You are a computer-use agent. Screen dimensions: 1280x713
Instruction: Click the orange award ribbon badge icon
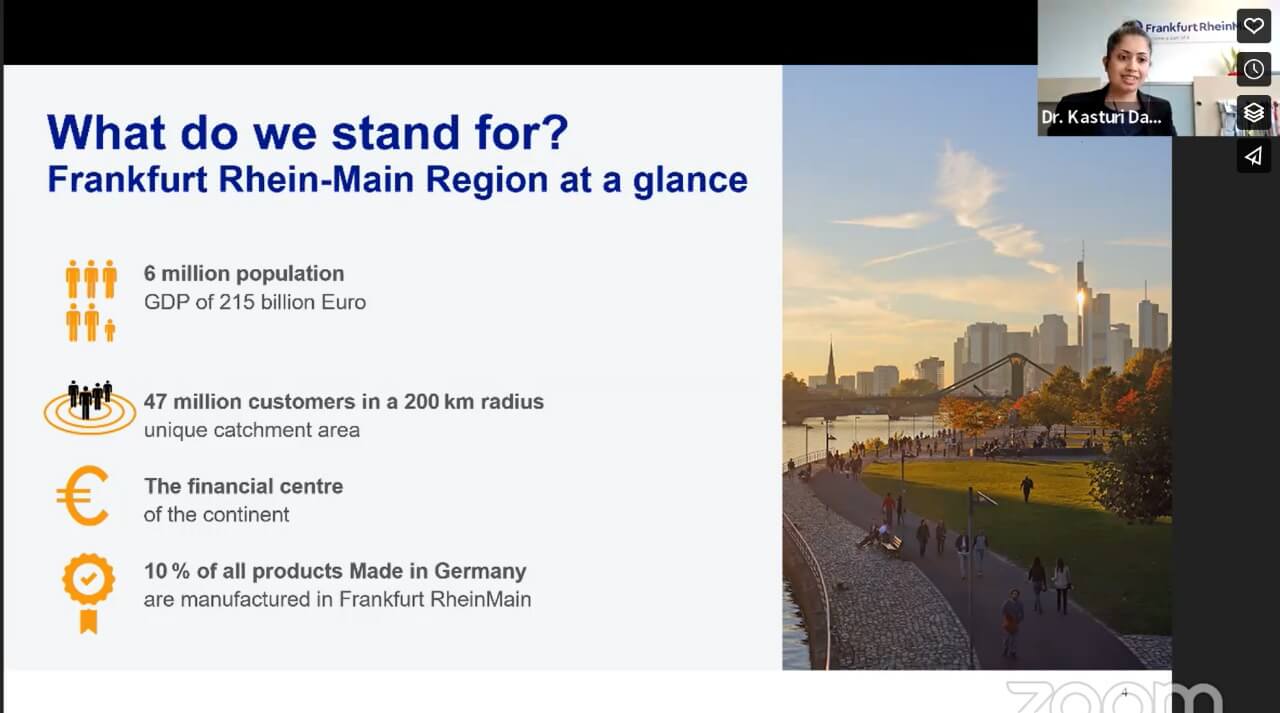89,593
